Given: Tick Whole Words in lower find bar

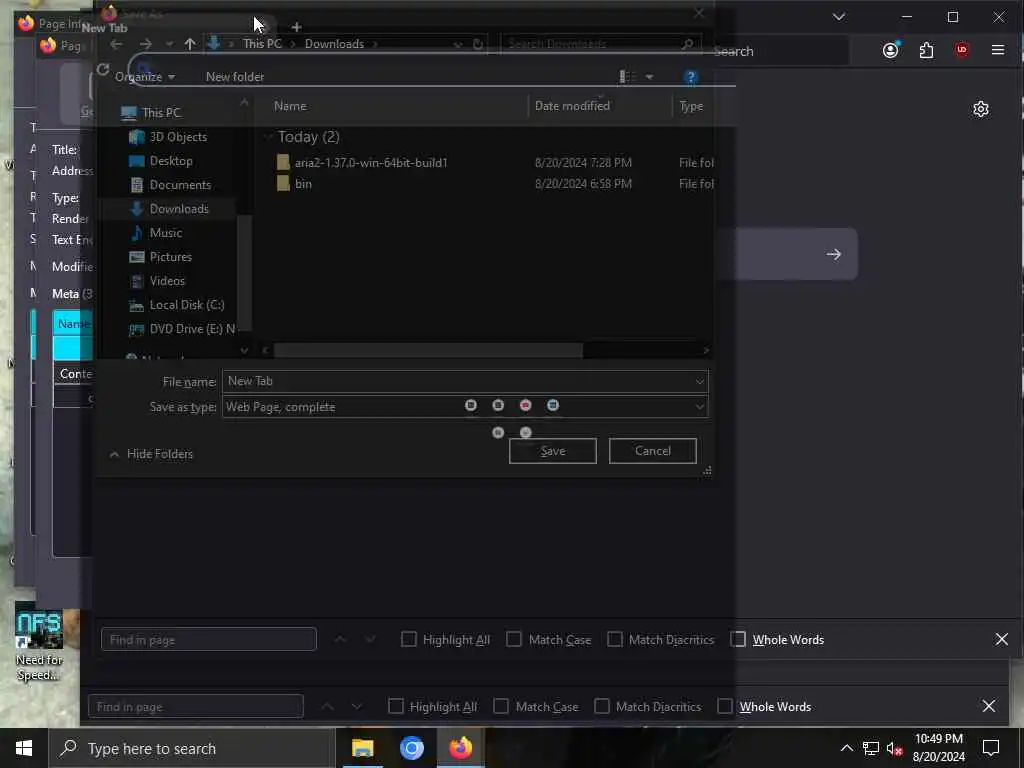Looking at the screenshot, I should click(725, 706).
